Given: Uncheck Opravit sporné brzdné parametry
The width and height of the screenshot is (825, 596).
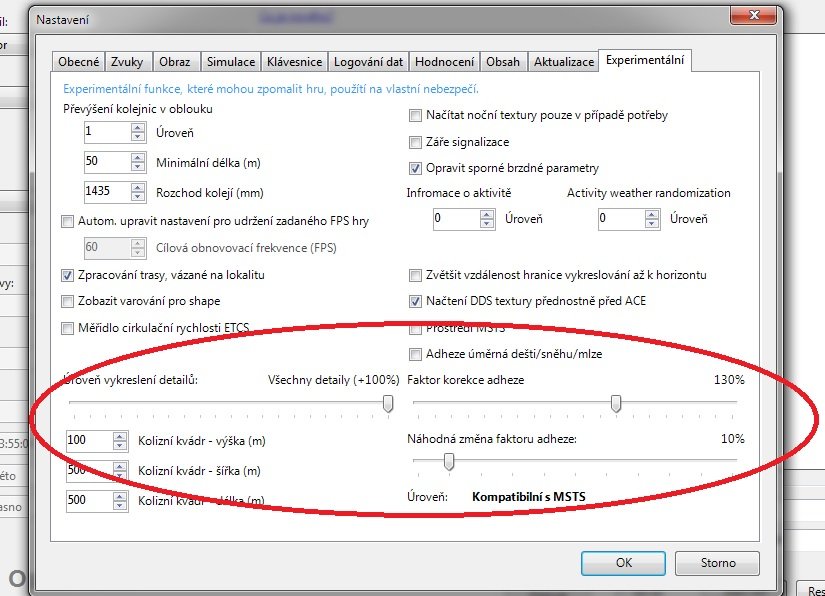Looking at the screenshot, I should (416, 168).
